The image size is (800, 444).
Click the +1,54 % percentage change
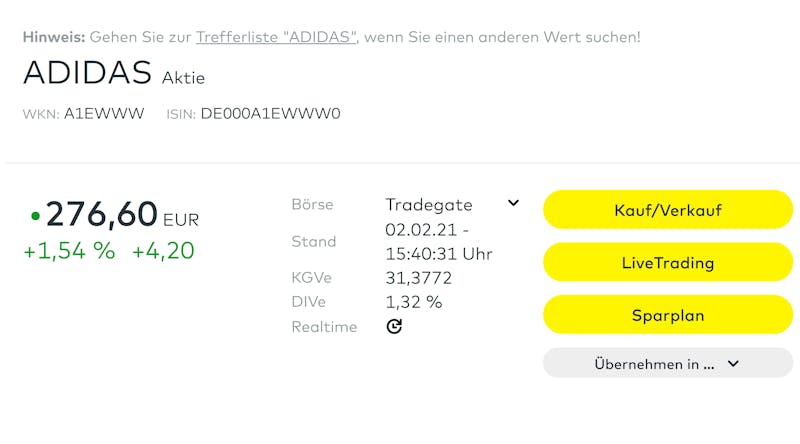click(x=69, y=251)
